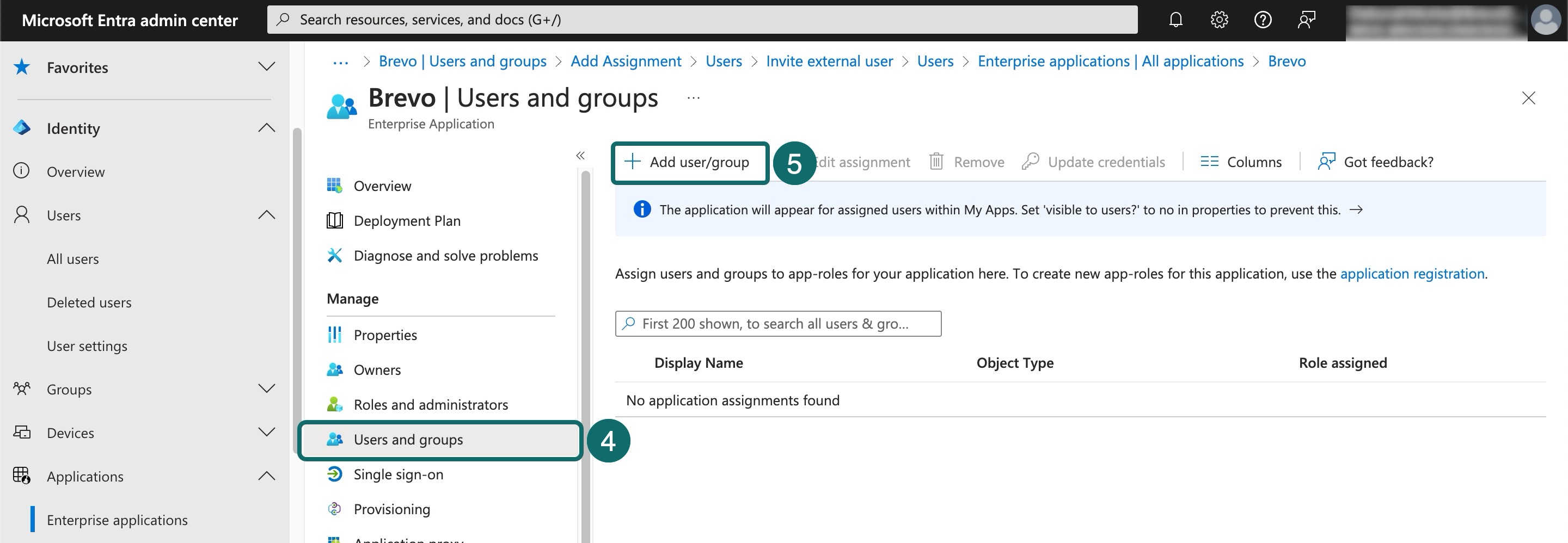Click the user account avatar

(1546, 20)
